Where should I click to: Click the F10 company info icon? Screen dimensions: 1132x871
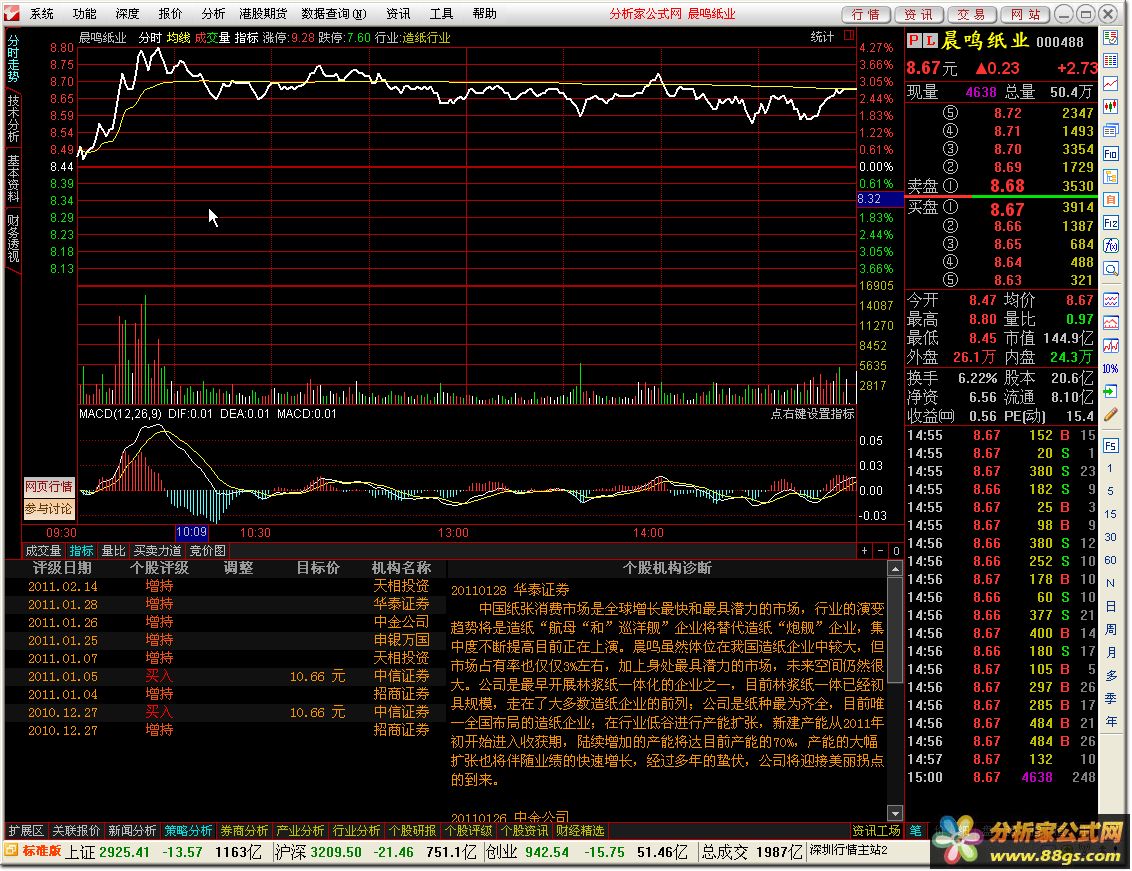coord(1111,154)
